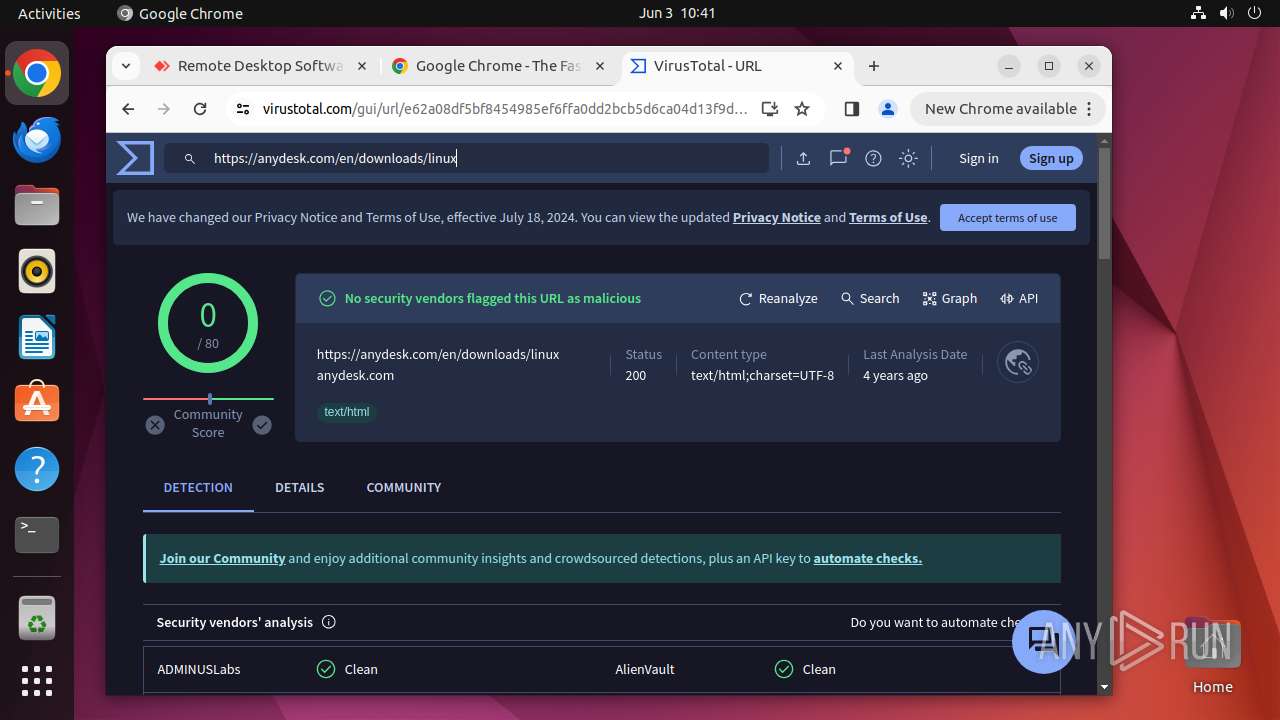The image size is (1280, 720).
Task: Click Security vendors' analysis info icon
Action: pos(328,622)
